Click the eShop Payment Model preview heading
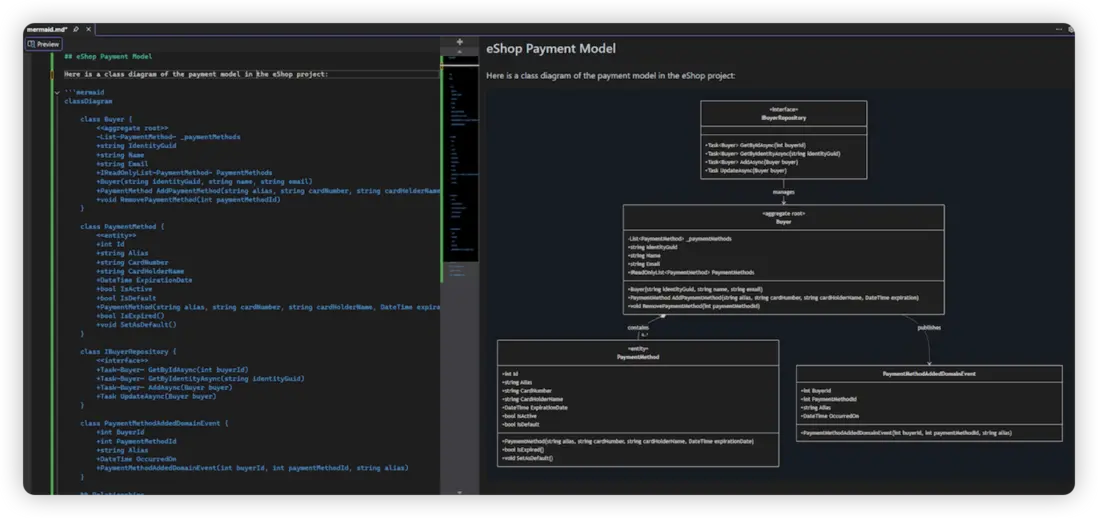 tap(551, 48)
